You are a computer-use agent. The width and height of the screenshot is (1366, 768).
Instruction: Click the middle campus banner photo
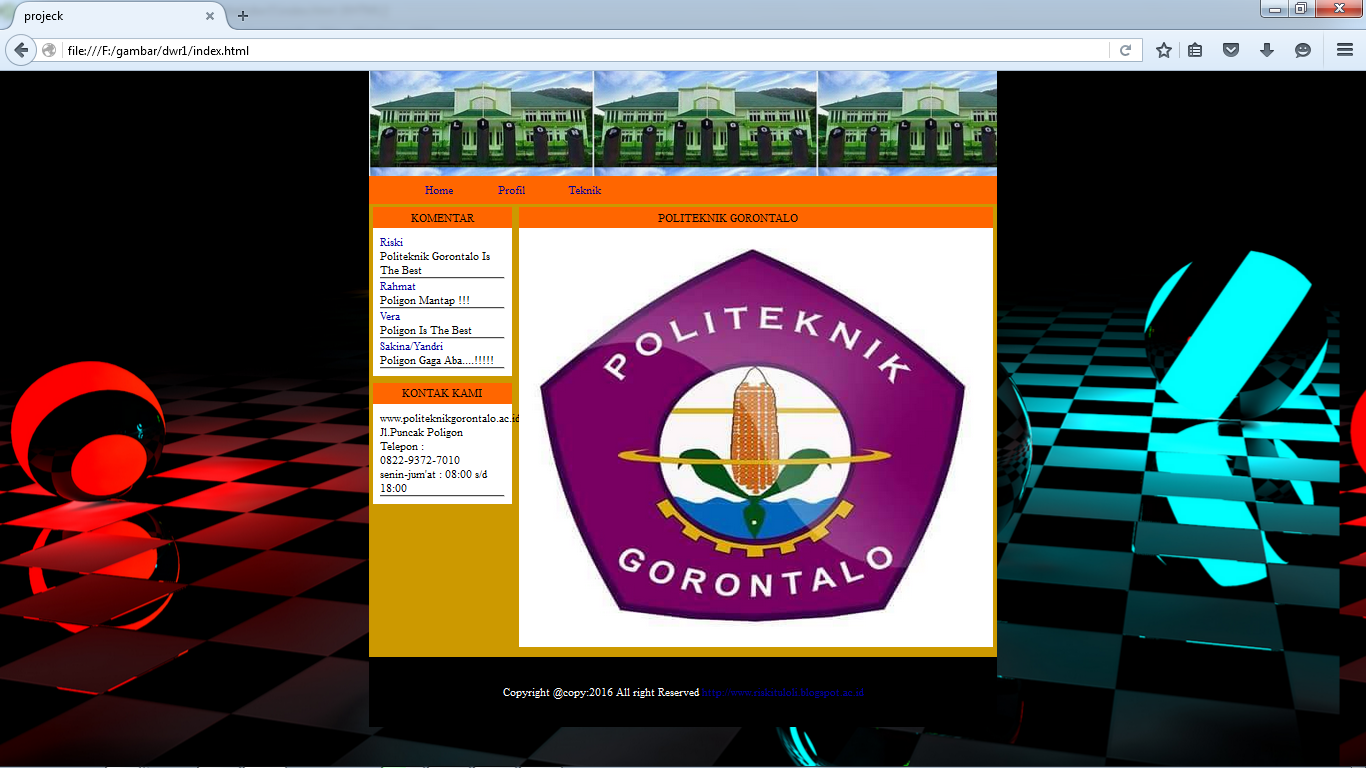(705, 123)
